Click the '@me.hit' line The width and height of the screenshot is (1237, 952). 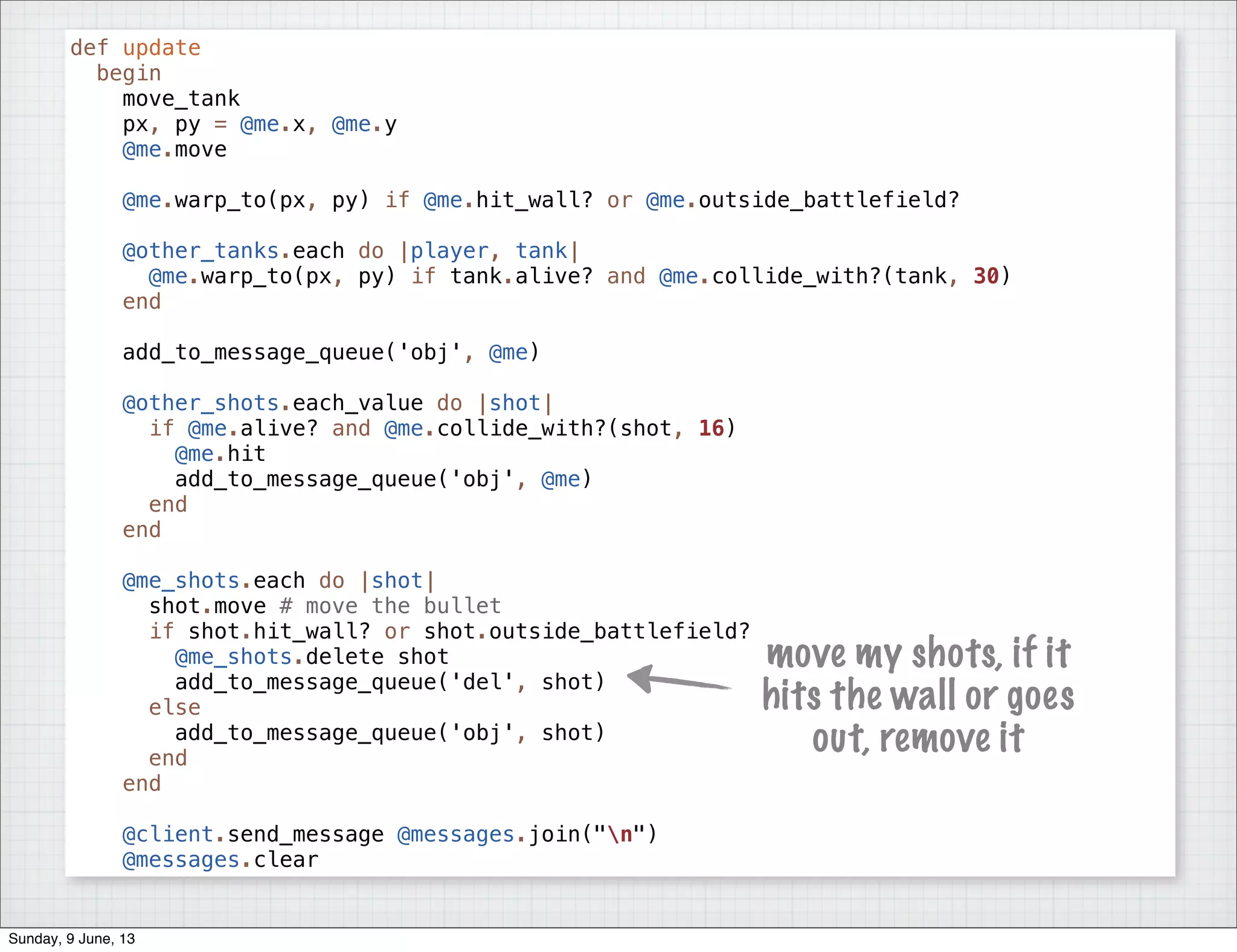pos(220,454)
